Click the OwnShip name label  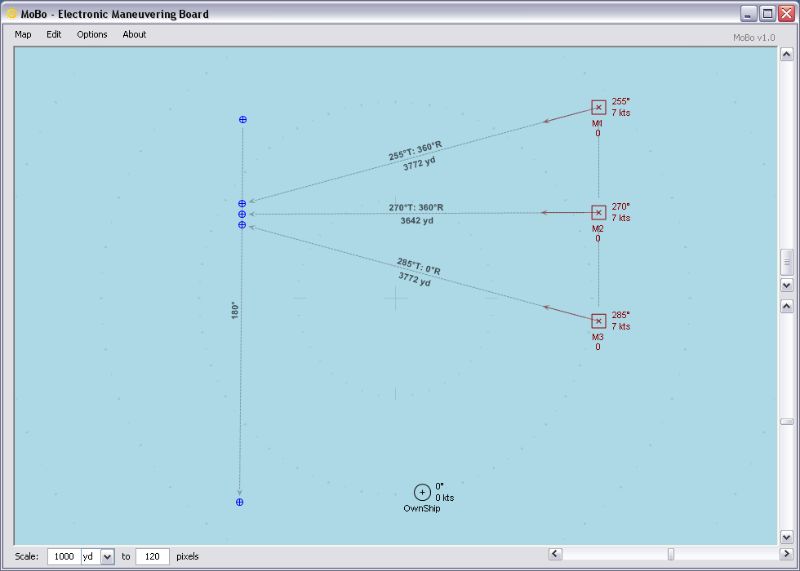click(x=422, y=509)
